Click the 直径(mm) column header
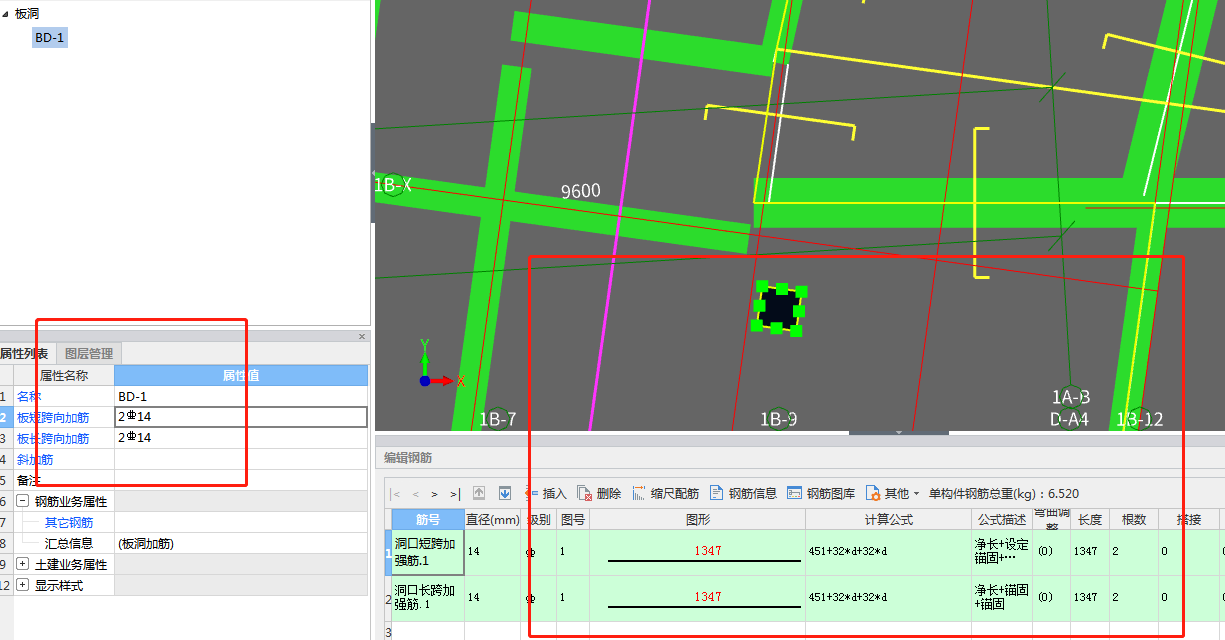The image size is (1225, 640). [x=493, y=519]
